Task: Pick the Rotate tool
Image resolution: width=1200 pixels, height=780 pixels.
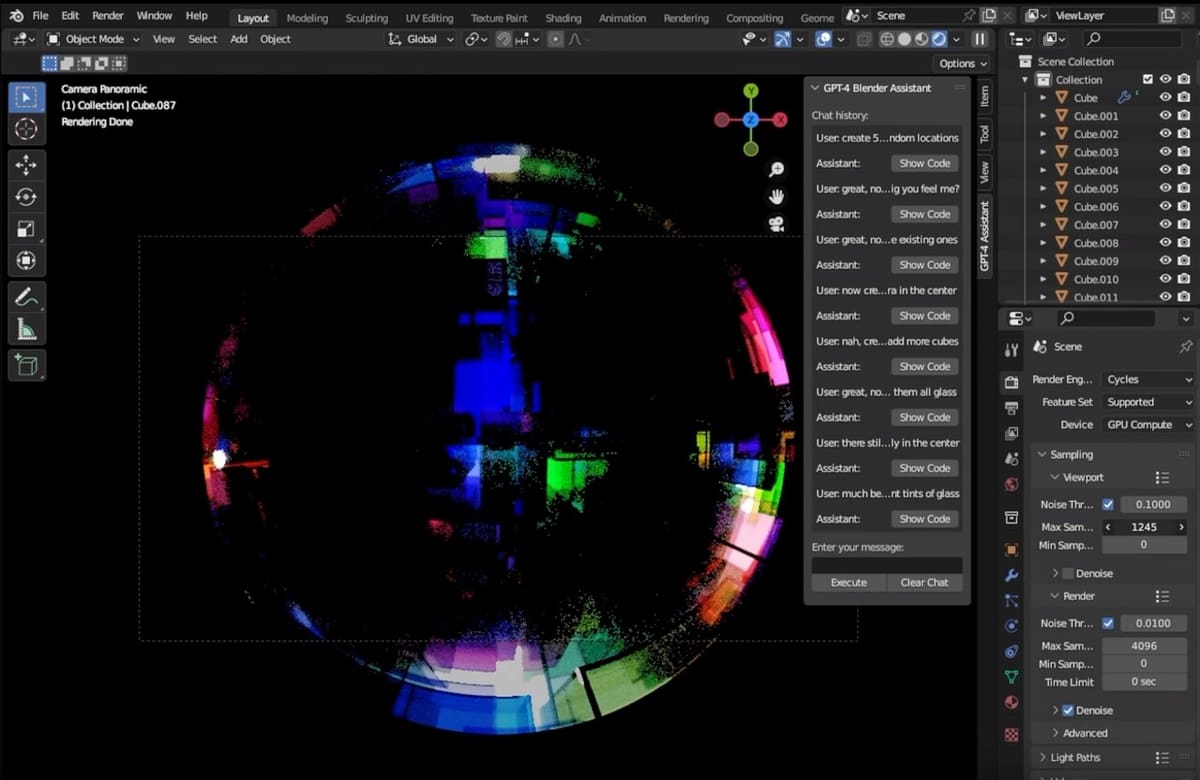Action: point(26,197)
